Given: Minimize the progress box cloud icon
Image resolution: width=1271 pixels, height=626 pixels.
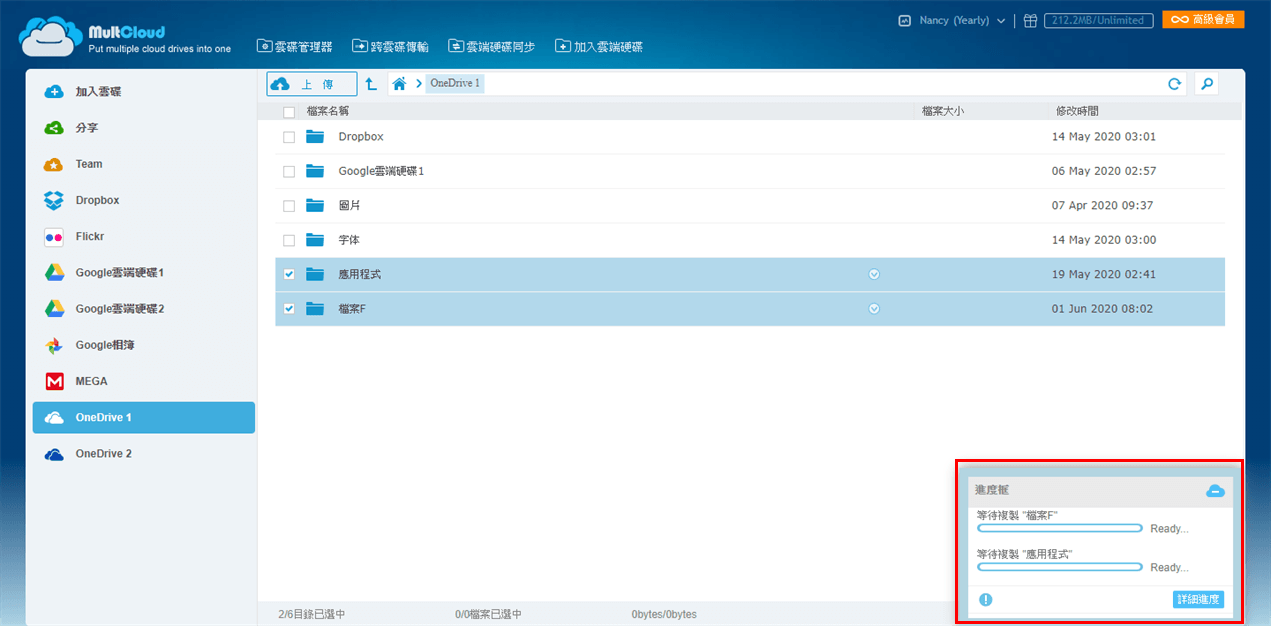Looking at the screenshot, I should 1215,490.
